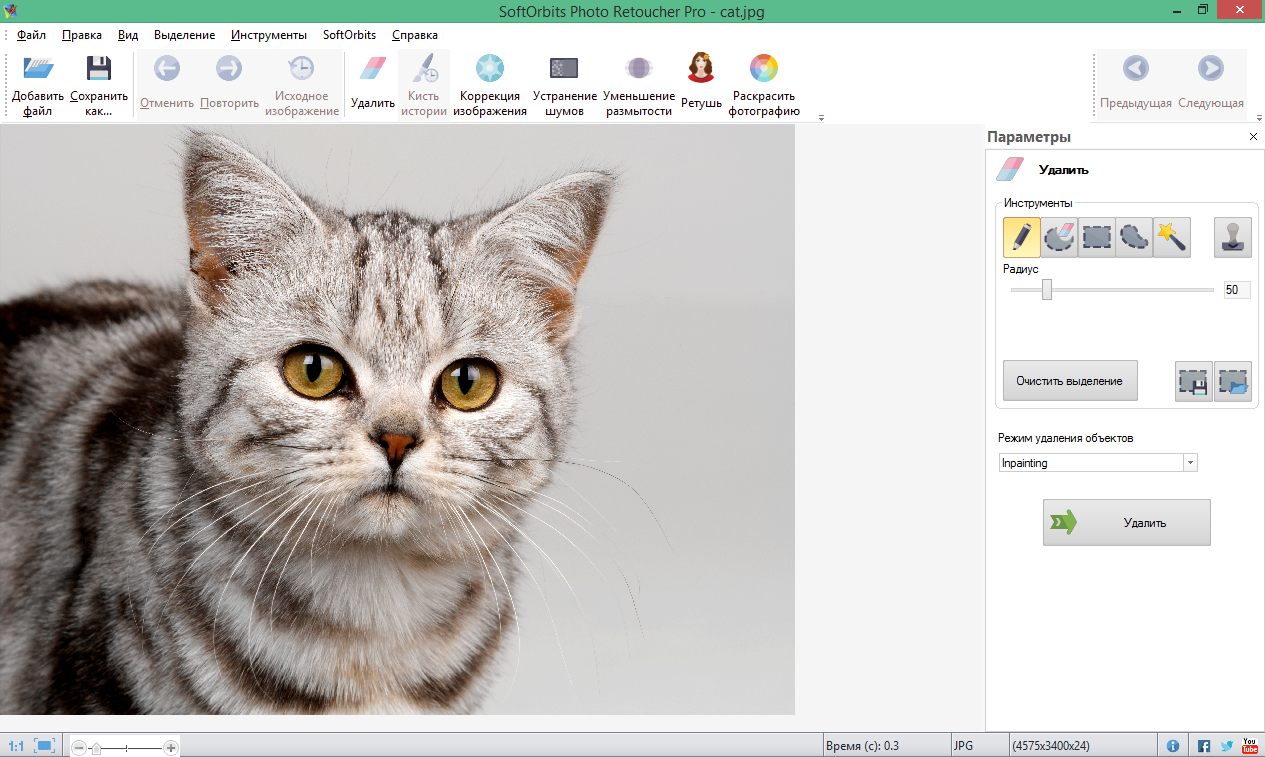Open the Выделение menu
Screen dimensions: 1265x757
183,34
